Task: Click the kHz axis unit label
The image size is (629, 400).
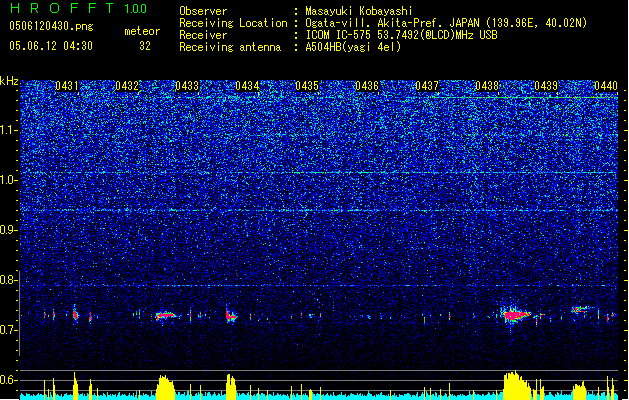Action: (9, 81)
